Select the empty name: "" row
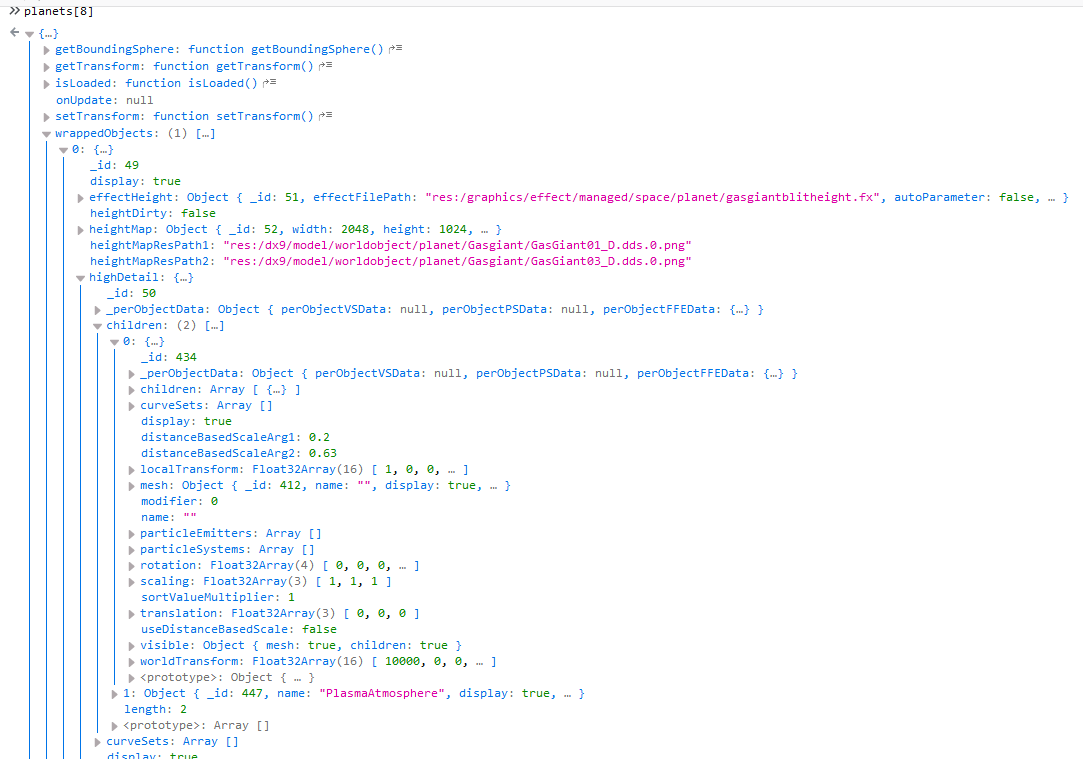 169,517
